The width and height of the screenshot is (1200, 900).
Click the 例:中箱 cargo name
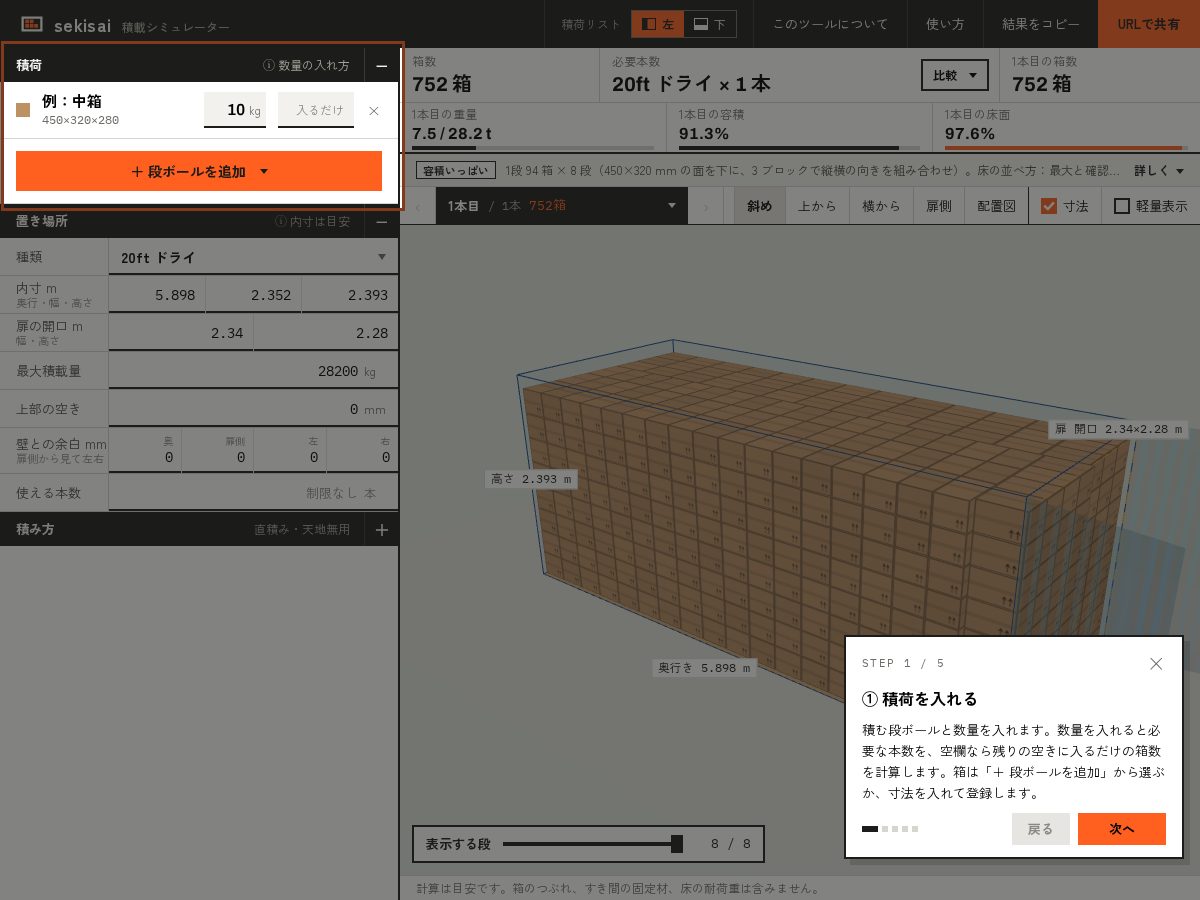point(72,101)
